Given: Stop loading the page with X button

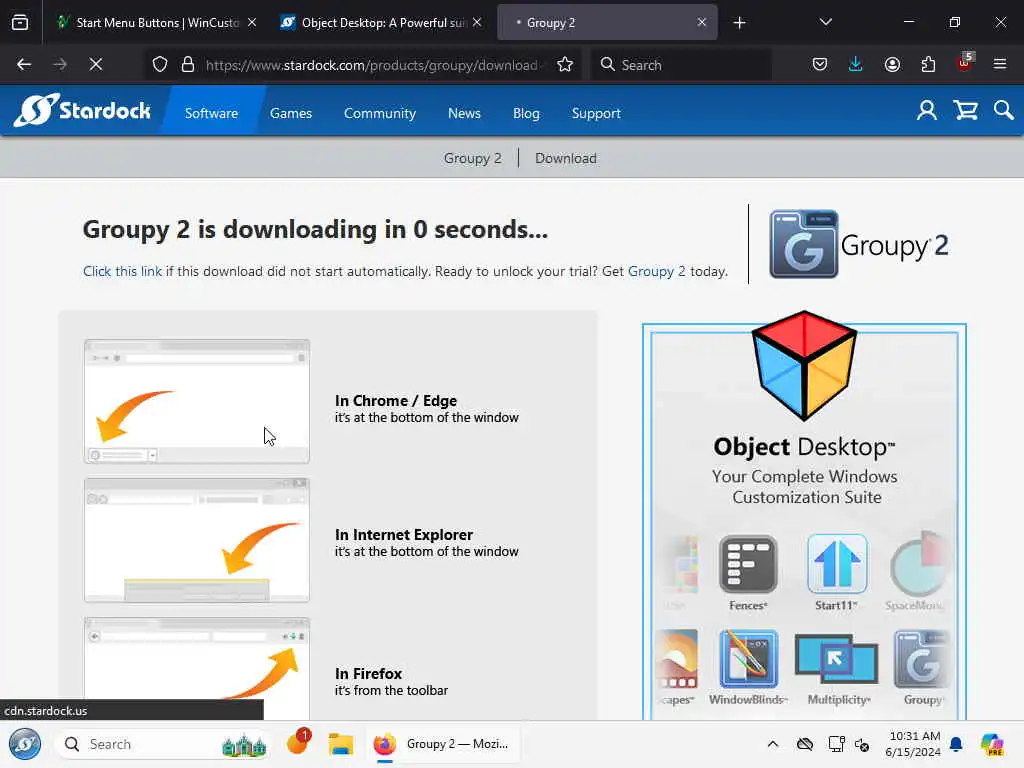Looking at the screenshot, I should (x=95, y=64).
